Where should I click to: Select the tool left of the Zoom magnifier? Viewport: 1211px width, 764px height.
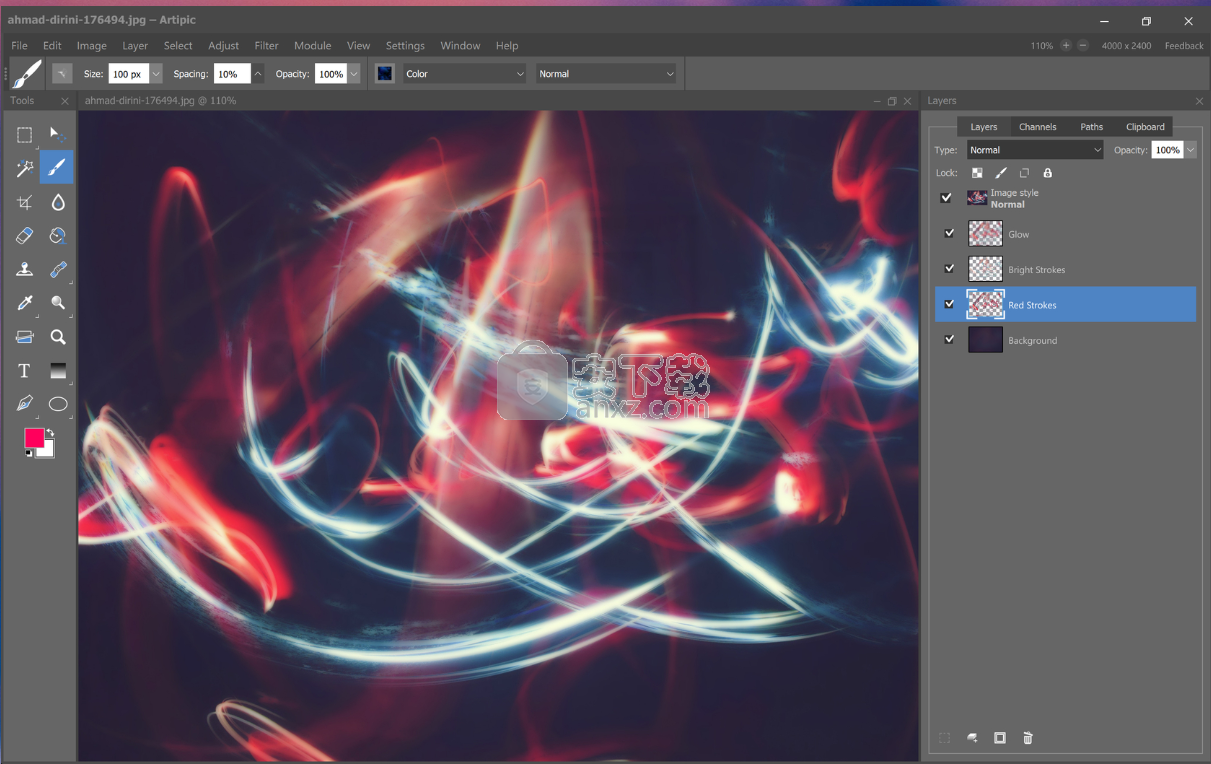pyautogui.click(x=25, y=337)
